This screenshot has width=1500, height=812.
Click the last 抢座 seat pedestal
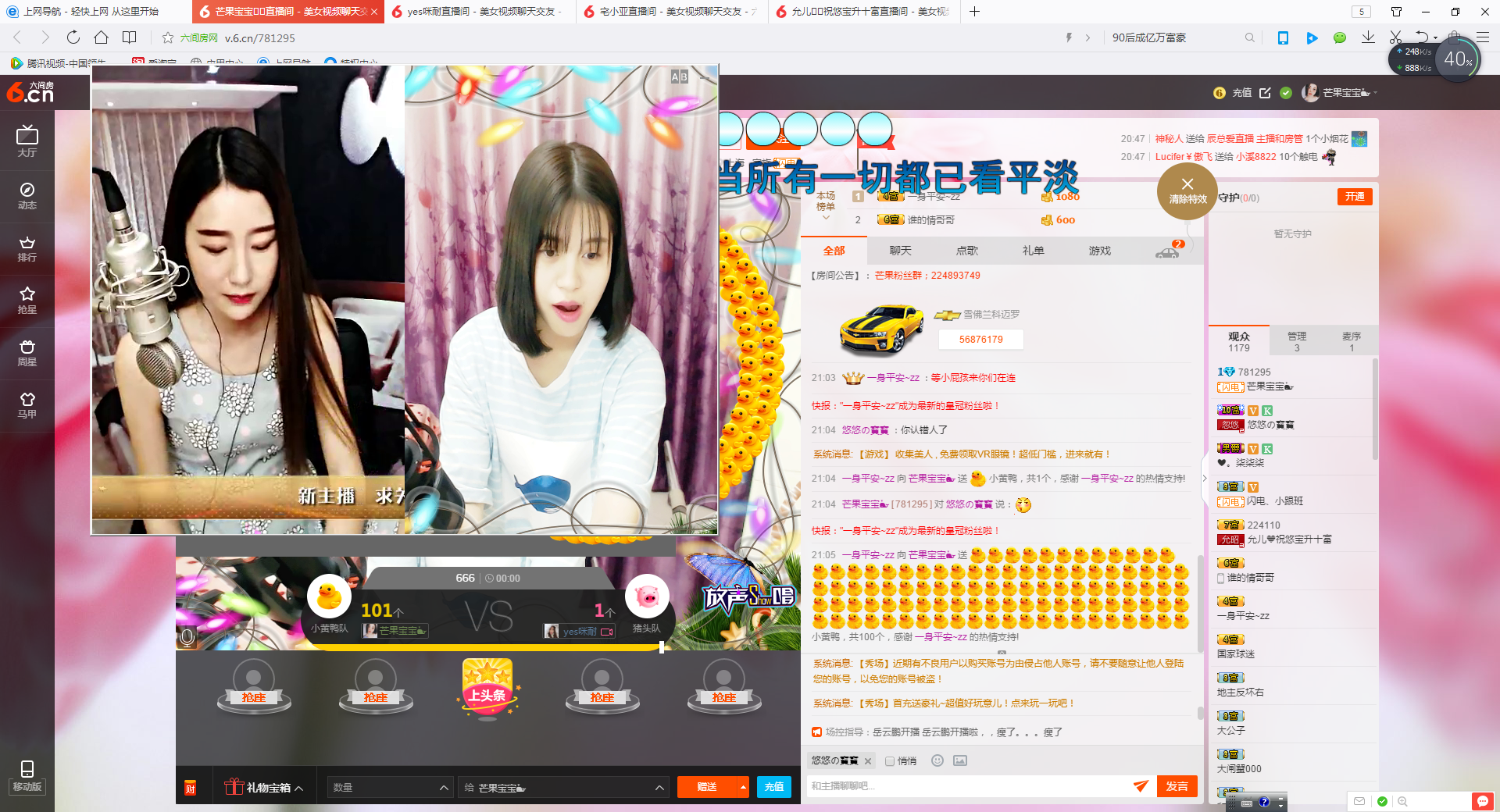pyautogui.click(x=724, y=686)
